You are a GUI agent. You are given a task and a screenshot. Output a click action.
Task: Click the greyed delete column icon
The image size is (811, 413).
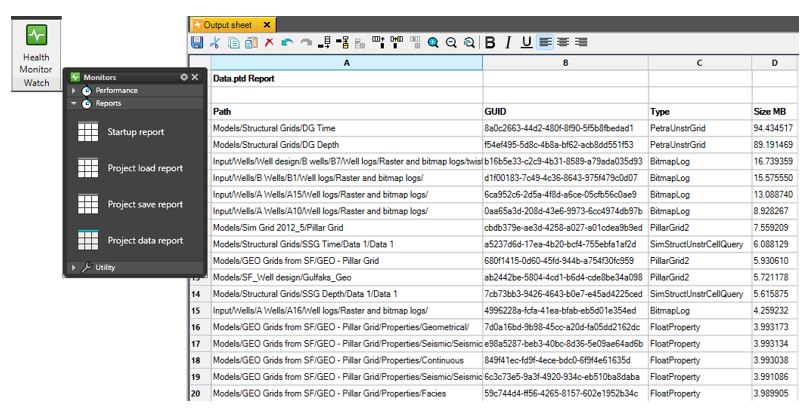415,42
